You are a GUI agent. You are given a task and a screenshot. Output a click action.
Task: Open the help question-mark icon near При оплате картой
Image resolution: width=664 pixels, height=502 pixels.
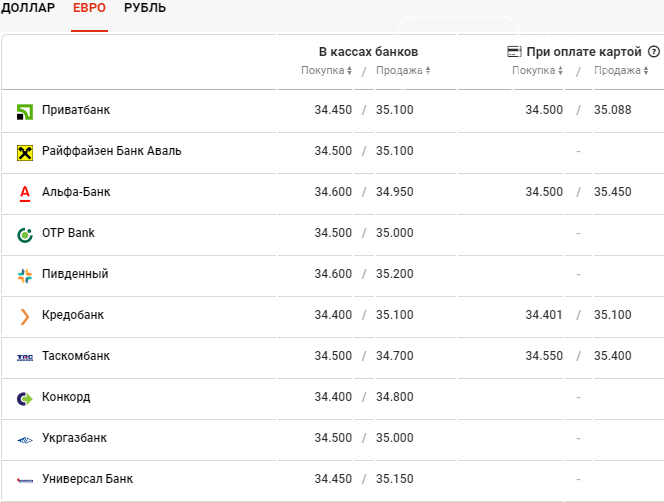654,52
